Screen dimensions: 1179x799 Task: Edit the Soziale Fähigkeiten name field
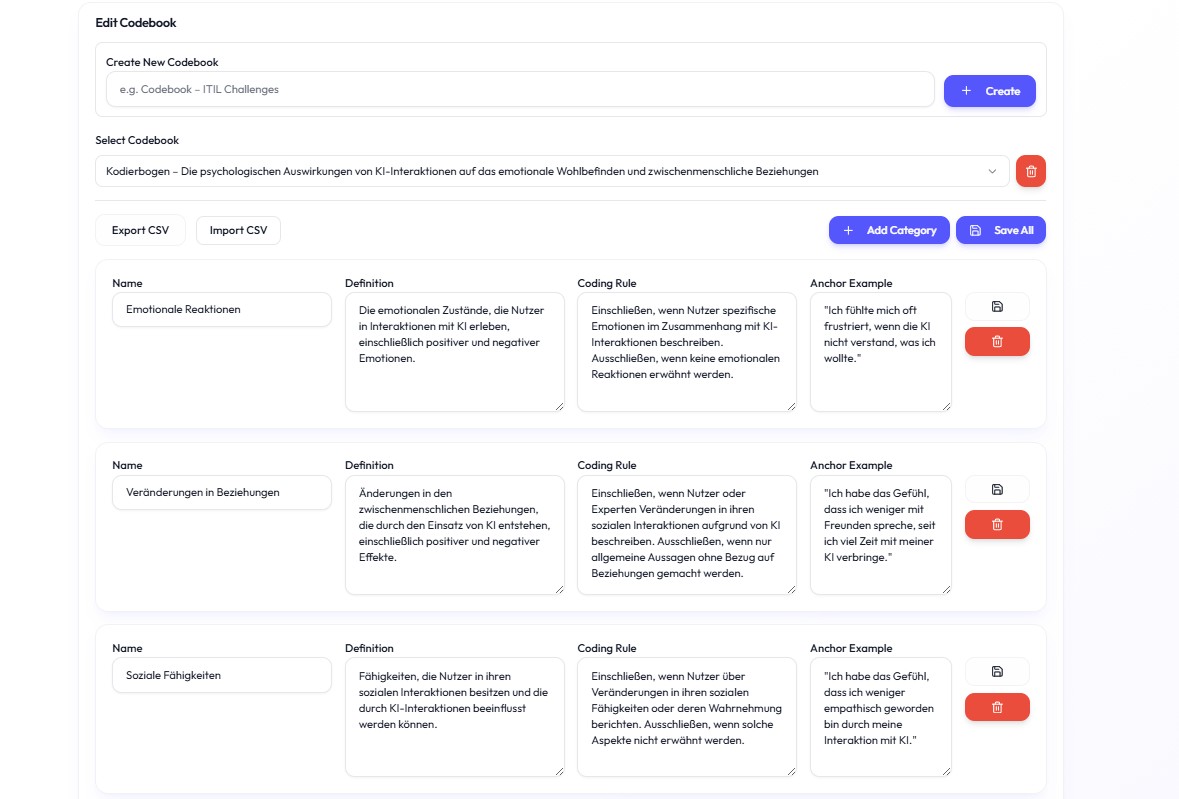click(x=222, y=675)
